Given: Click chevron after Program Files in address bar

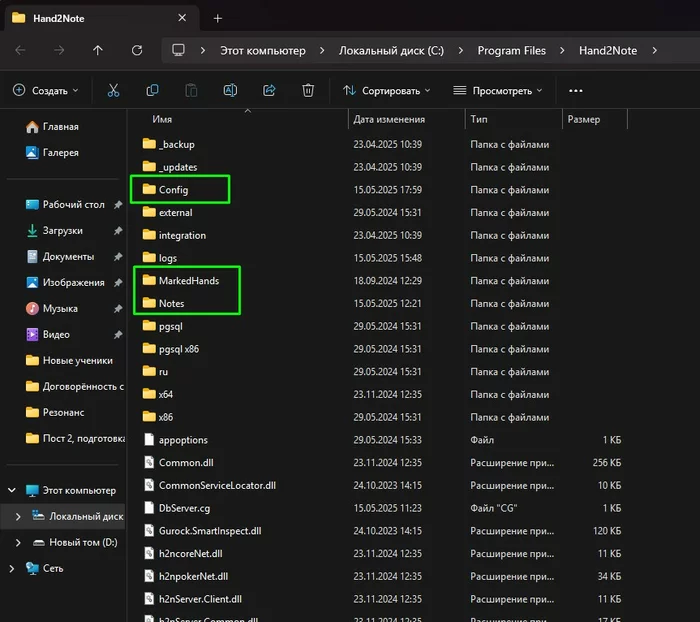Looking at the screenshot, I should point(562,50).
